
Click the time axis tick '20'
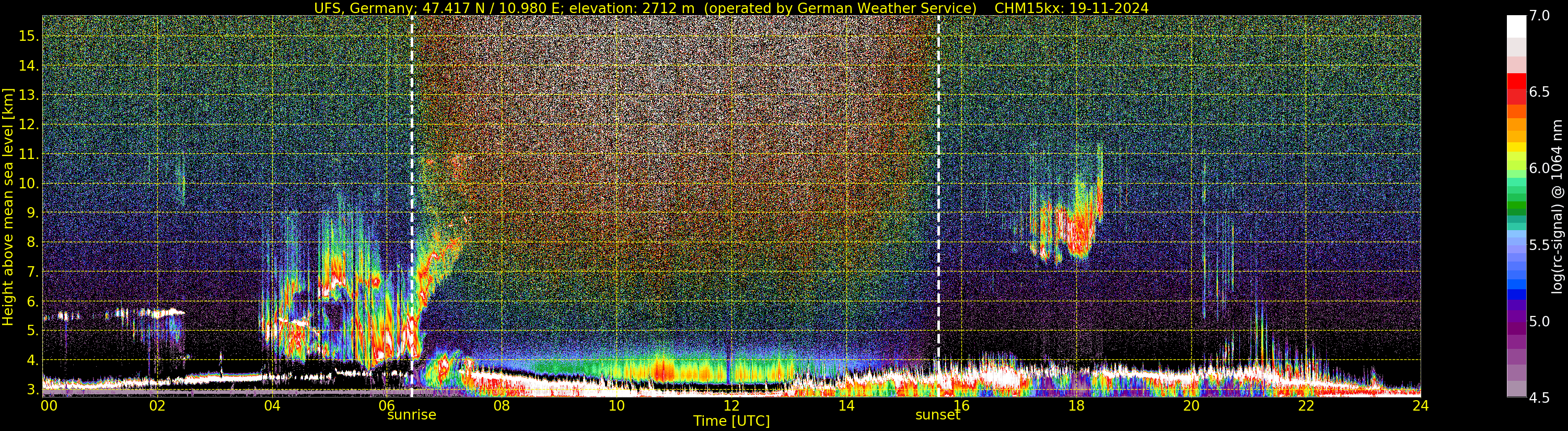(1191, 405)
